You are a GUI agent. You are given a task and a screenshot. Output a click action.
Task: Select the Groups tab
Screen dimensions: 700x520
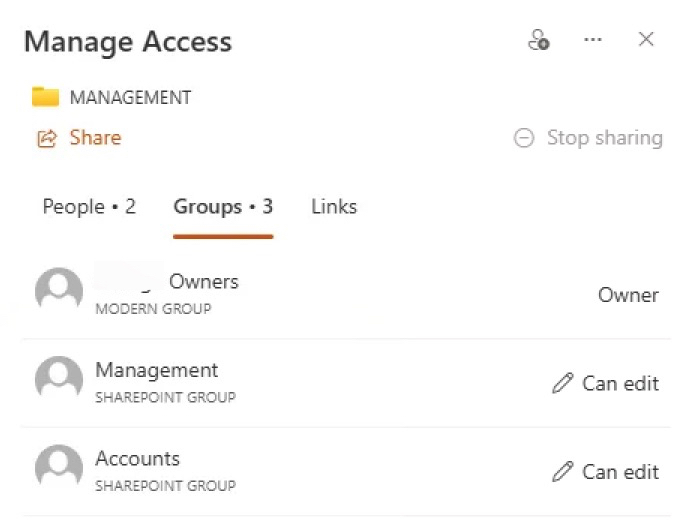[x=223, y=207]
